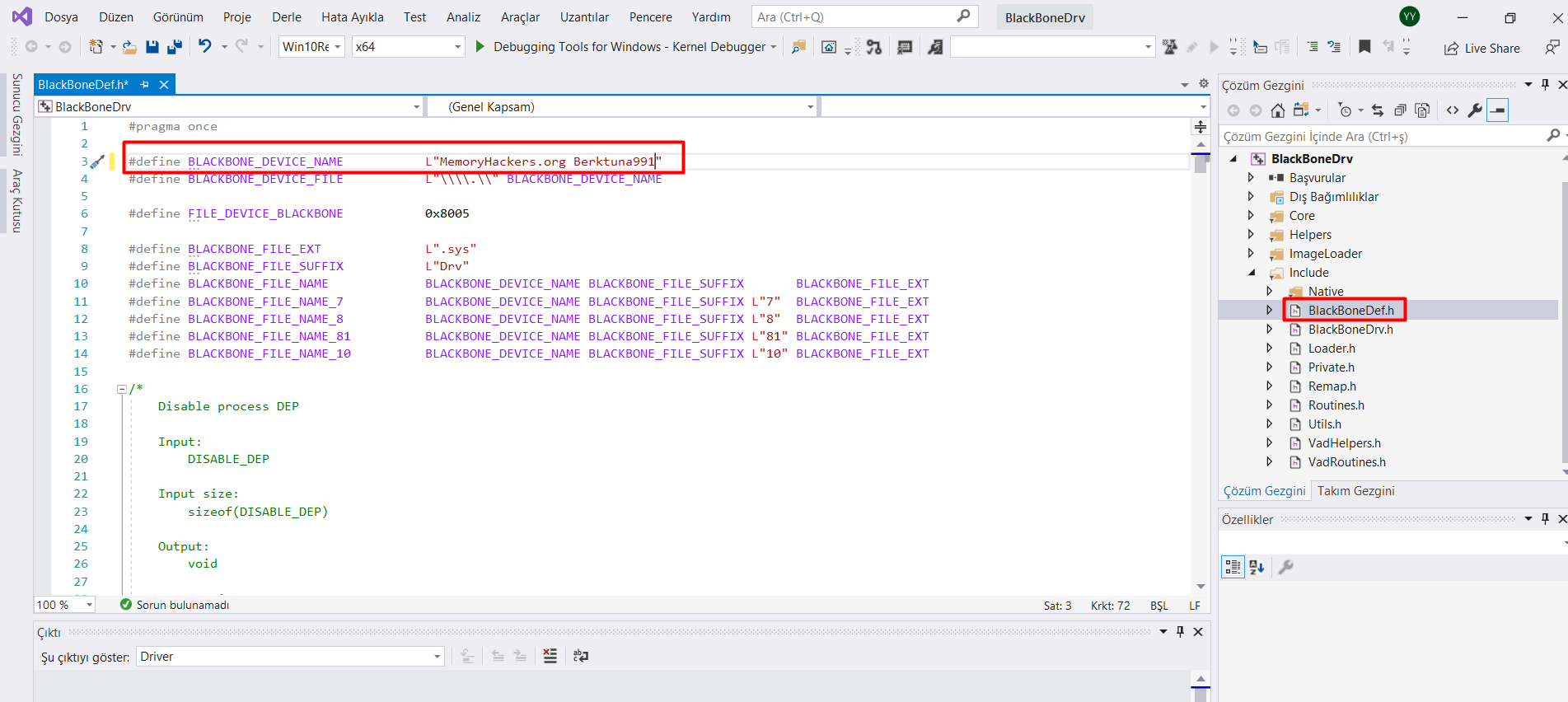Open the Düzen menu
This screenshot has width=1568, height=702.
pyautogui.click(x=116, y=17)
